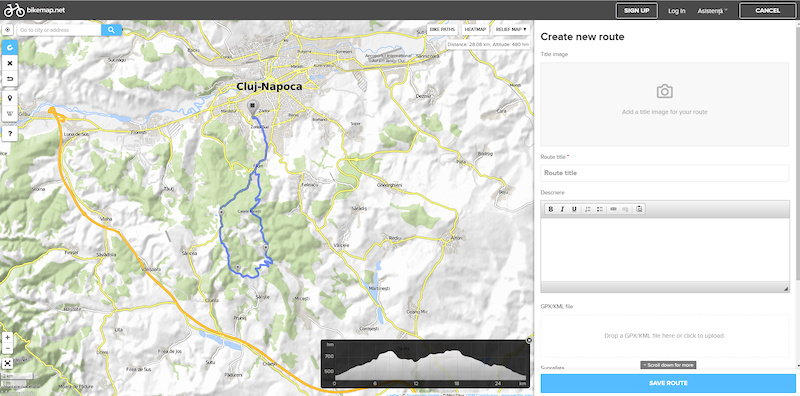Click the tool below the pin marker
The height and width of the screenshot is (396, 800).
10,113
